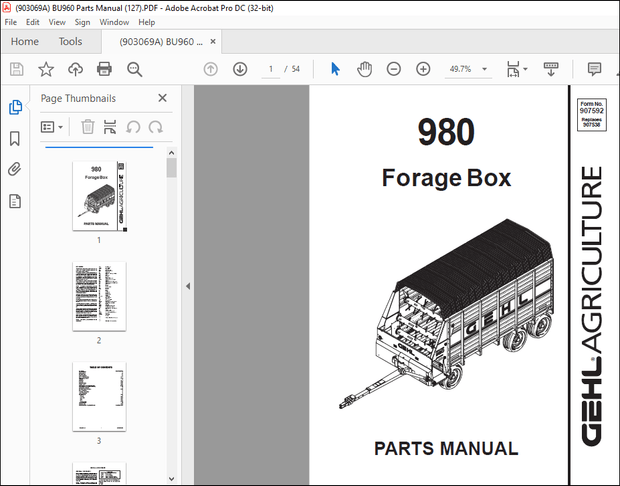Click the Fit page width tool
This screenshot has height=486, width=620.
[x=513, y=69]
